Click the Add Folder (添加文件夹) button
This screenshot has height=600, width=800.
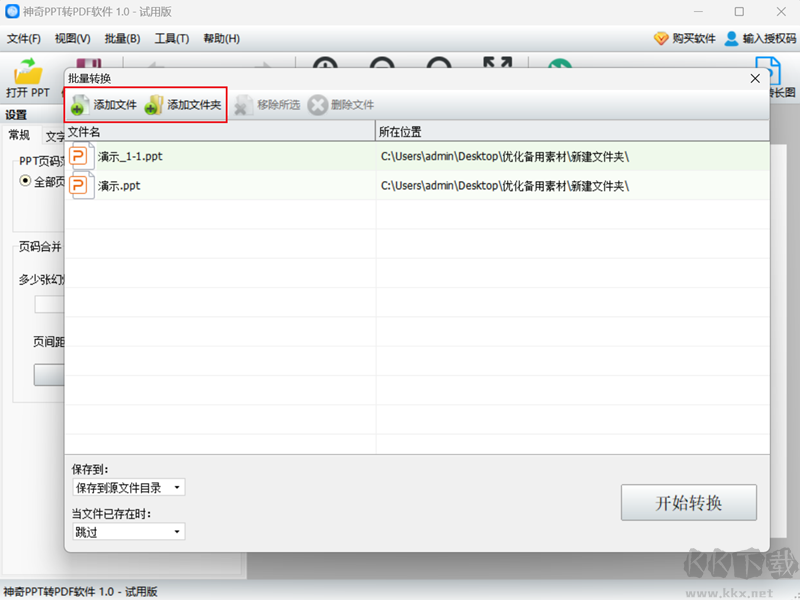click(183, 105)
